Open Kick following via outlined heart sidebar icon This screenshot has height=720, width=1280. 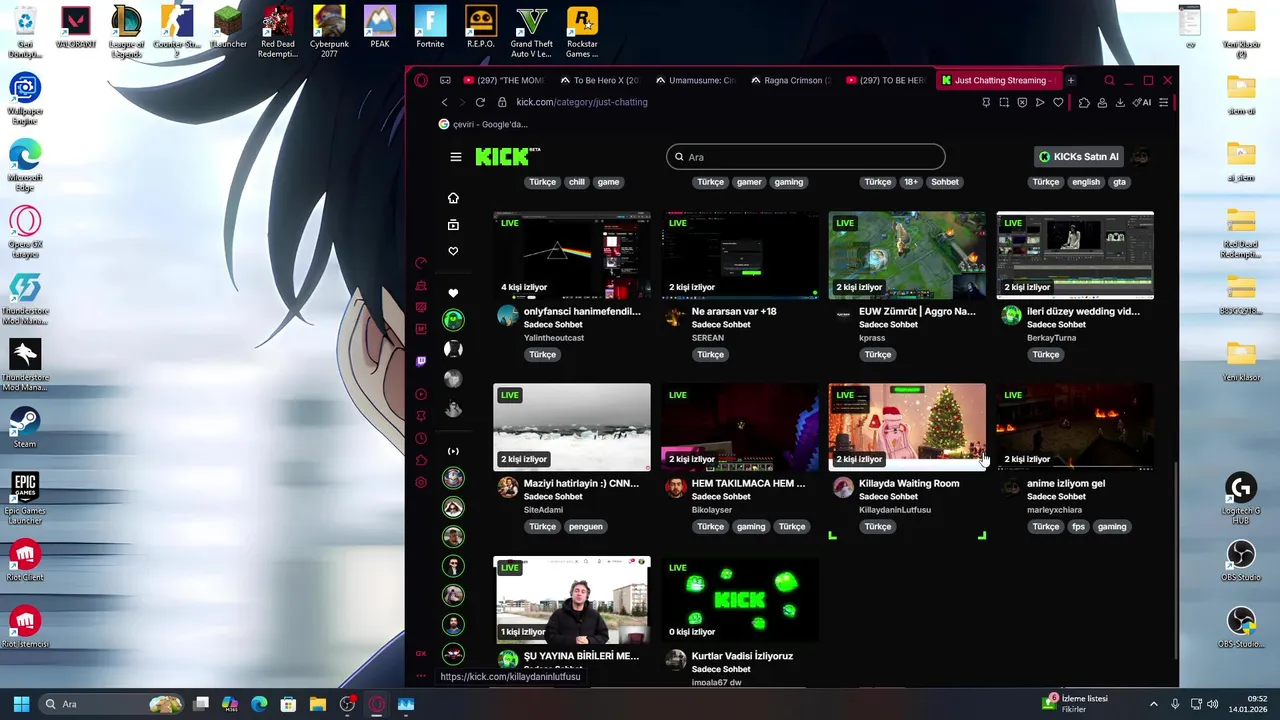point(453,251)
